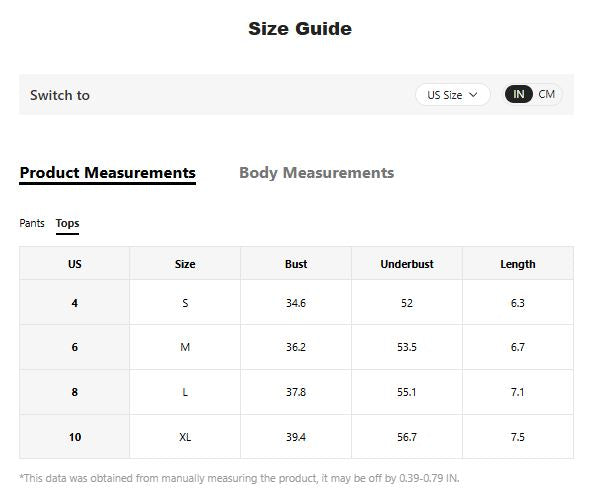Select the Product Measurements tab
The height and width of the screenshot is (491, 592).
(108, 174)
